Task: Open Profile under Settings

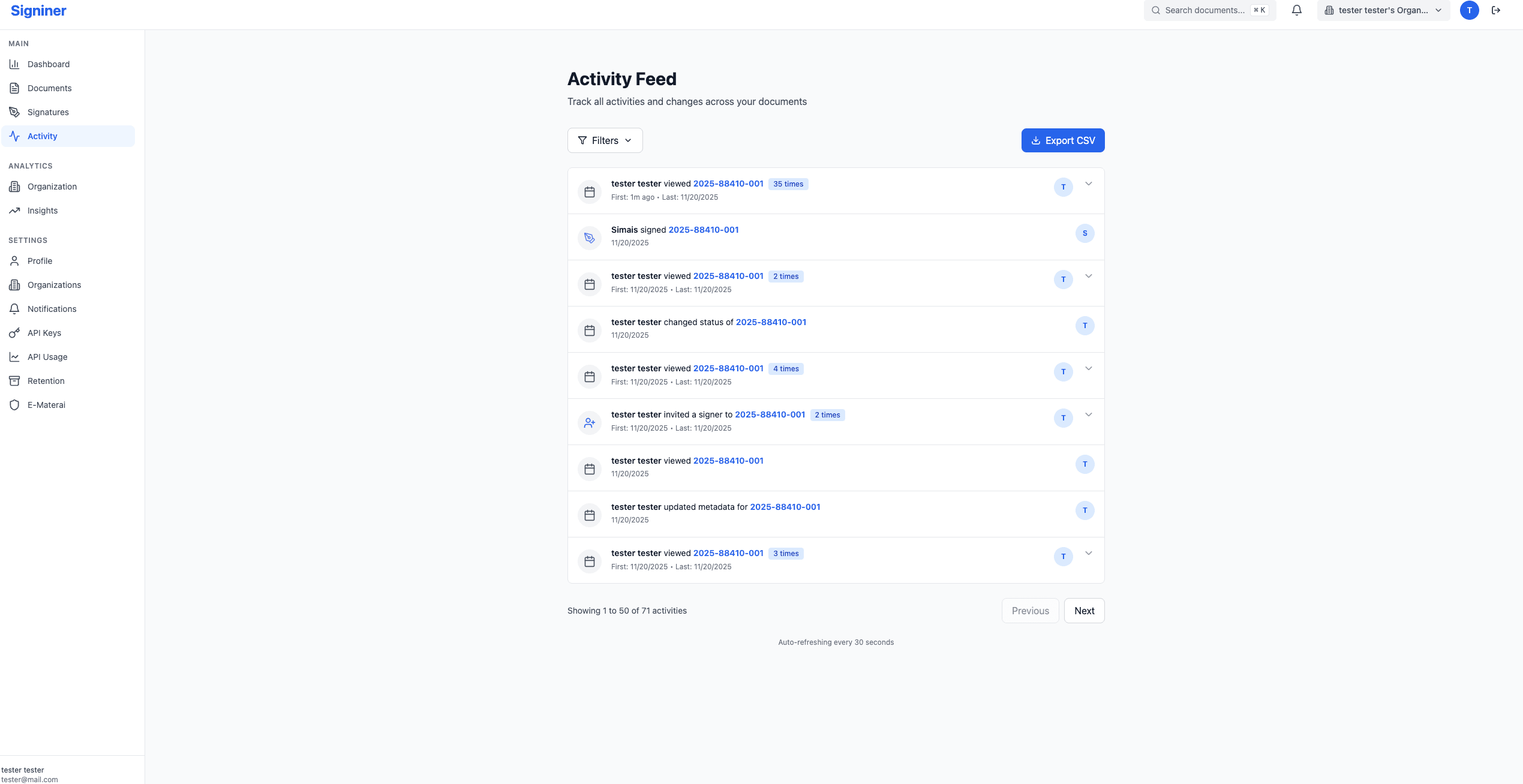Action: (x=40, y=261)
